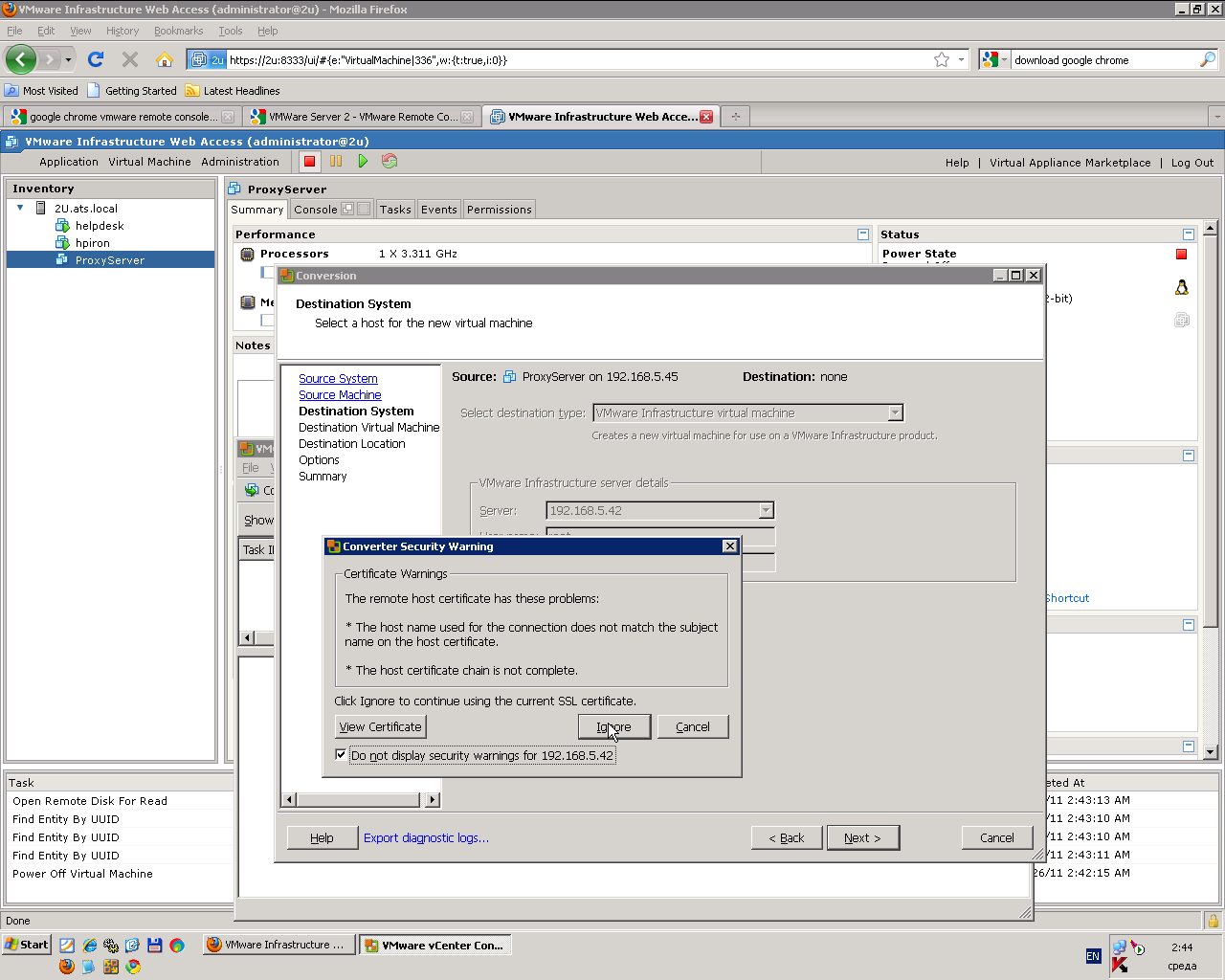Click Next in the Conversion wizard
Screen dimensions: 1225x980
pos(862,838)
